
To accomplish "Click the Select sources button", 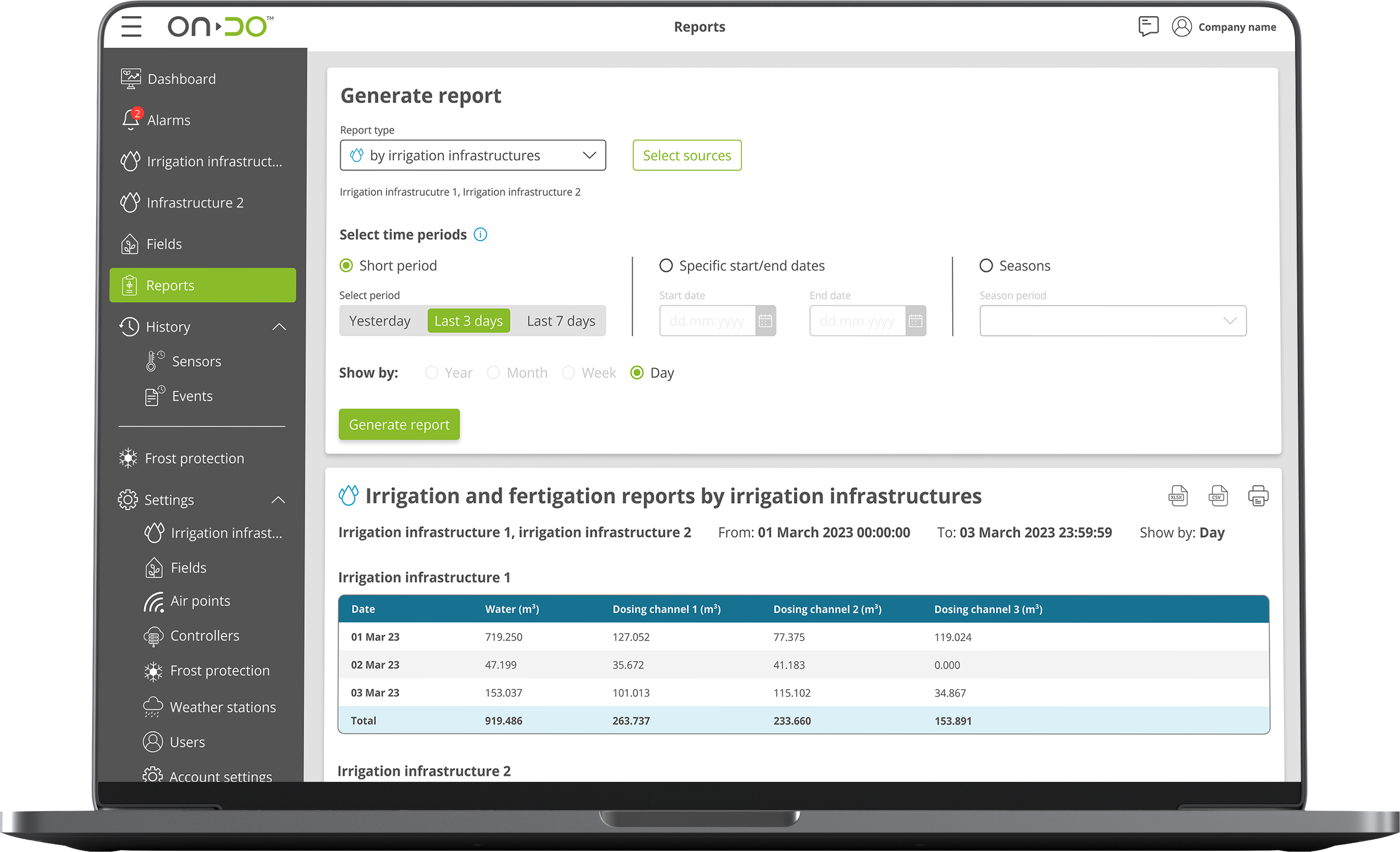I will coord(686,156).
